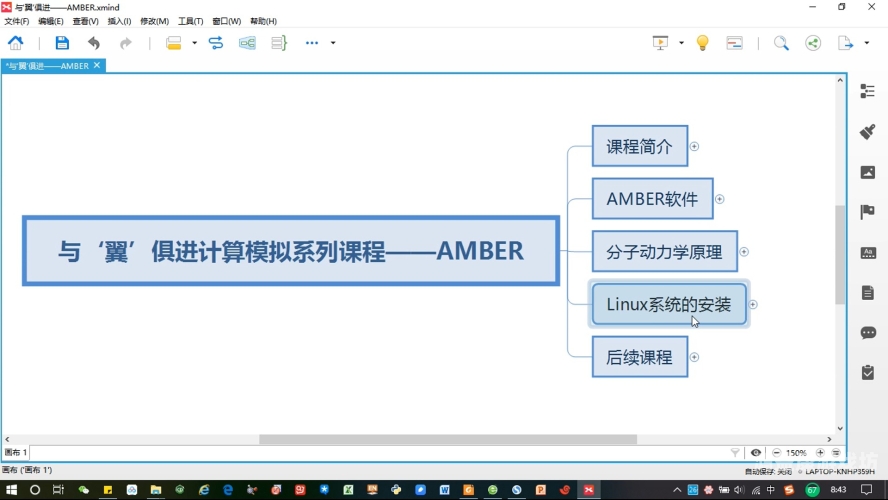Viewport: 888px width, 500px height.
Task: Open the Format brush panel
Action: point(867,131)
